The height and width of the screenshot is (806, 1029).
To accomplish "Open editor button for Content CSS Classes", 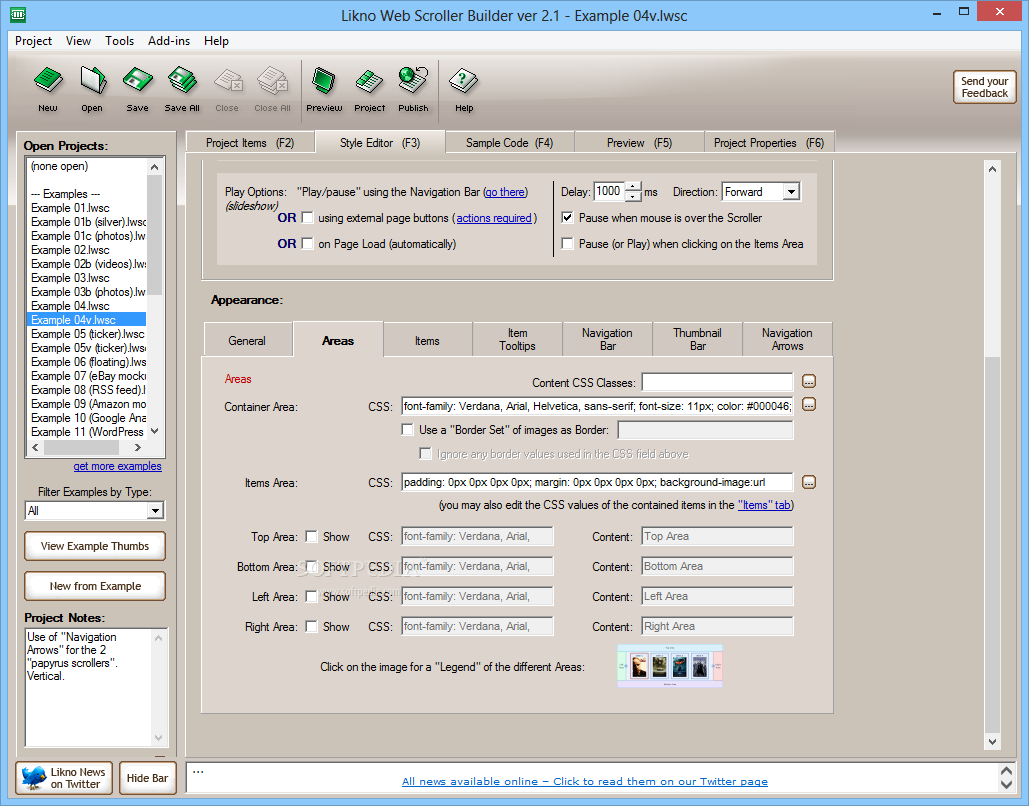I will click(x=809, y=381).
